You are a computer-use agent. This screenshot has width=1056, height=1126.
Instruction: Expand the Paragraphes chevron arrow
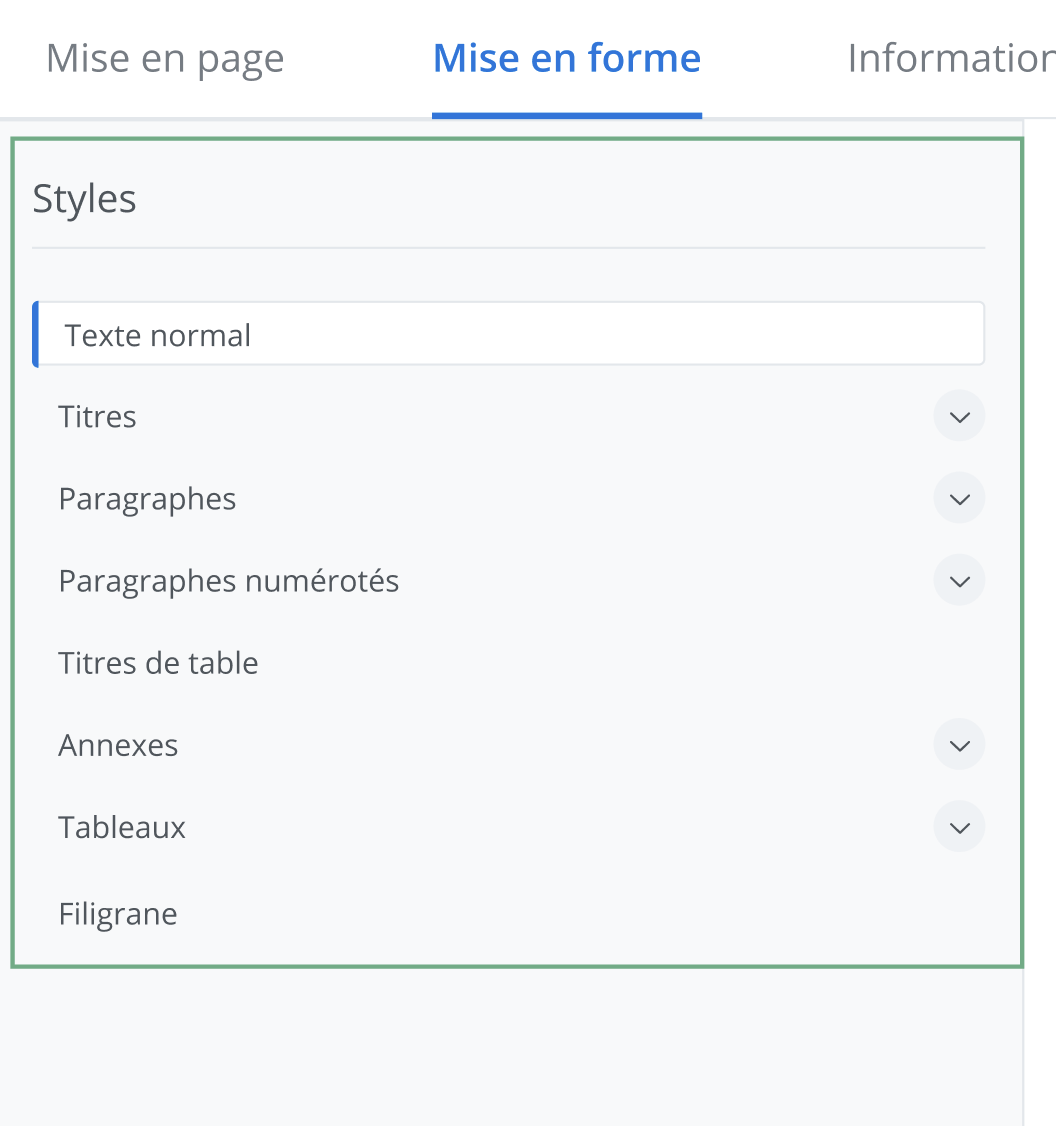click(x=959, y=498)
